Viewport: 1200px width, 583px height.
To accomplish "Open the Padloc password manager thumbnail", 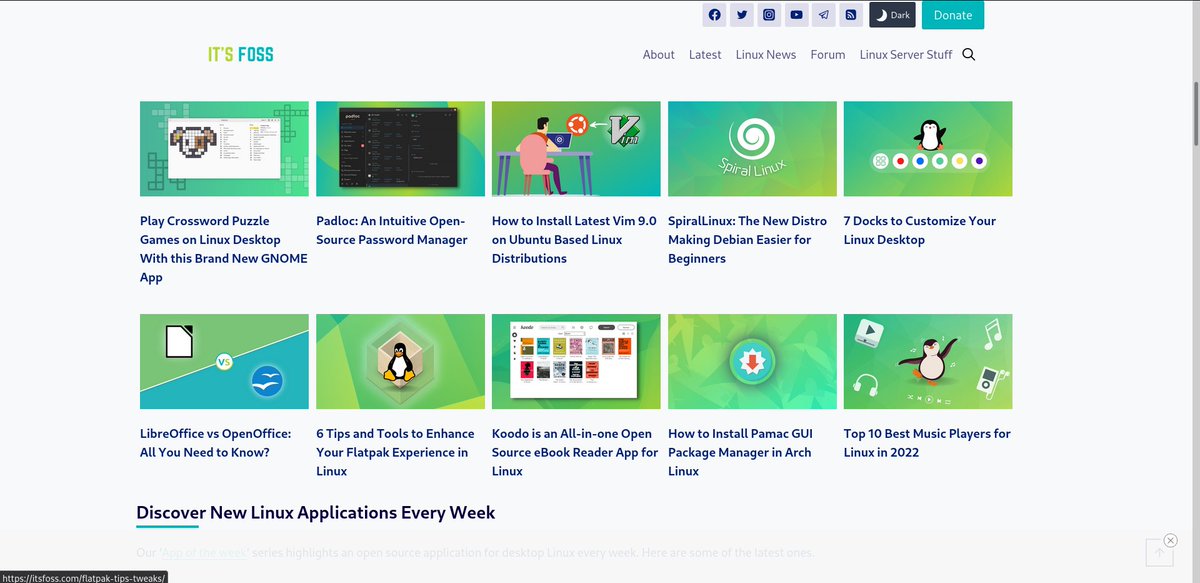I will (x=400, y=148).
